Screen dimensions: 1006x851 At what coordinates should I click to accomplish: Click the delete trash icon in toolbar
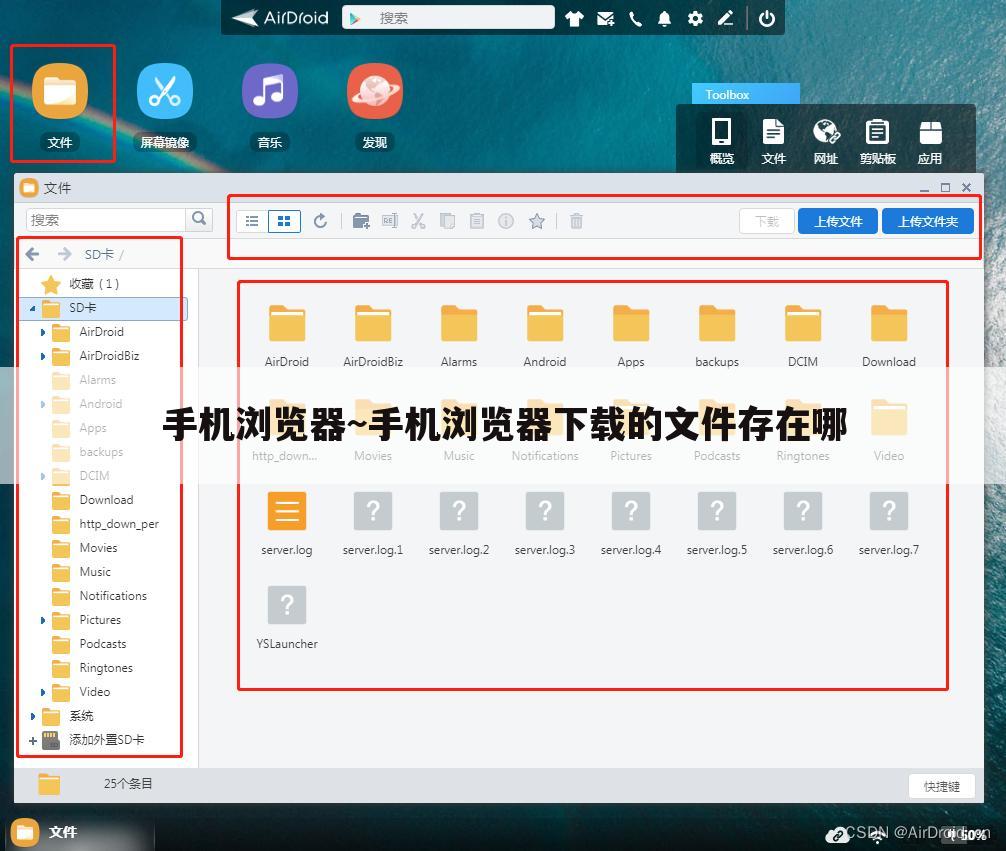576,221
